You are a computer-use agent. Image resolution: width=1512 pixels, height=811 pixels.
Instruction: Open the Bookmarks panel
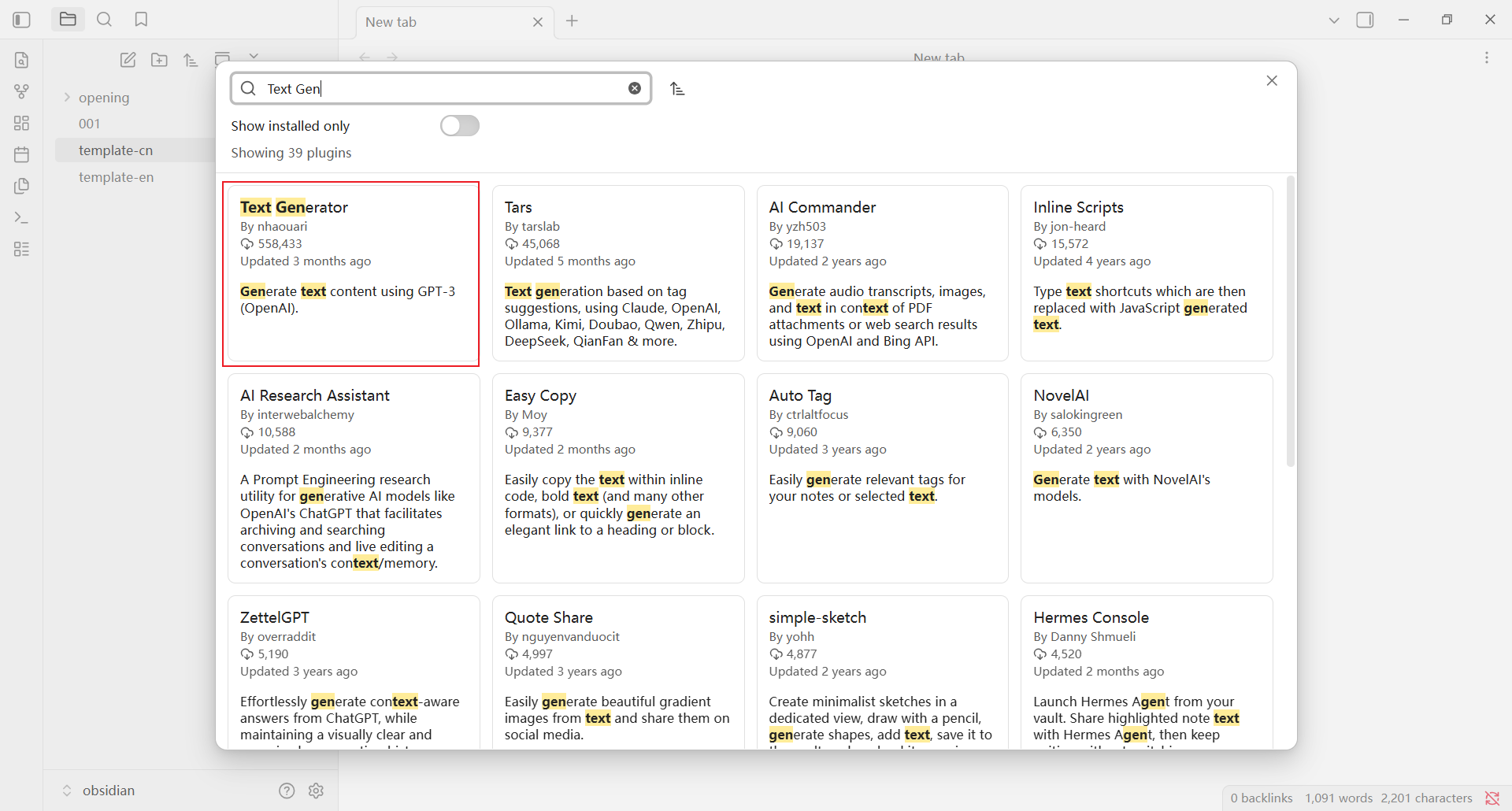(x=141, y=20)
